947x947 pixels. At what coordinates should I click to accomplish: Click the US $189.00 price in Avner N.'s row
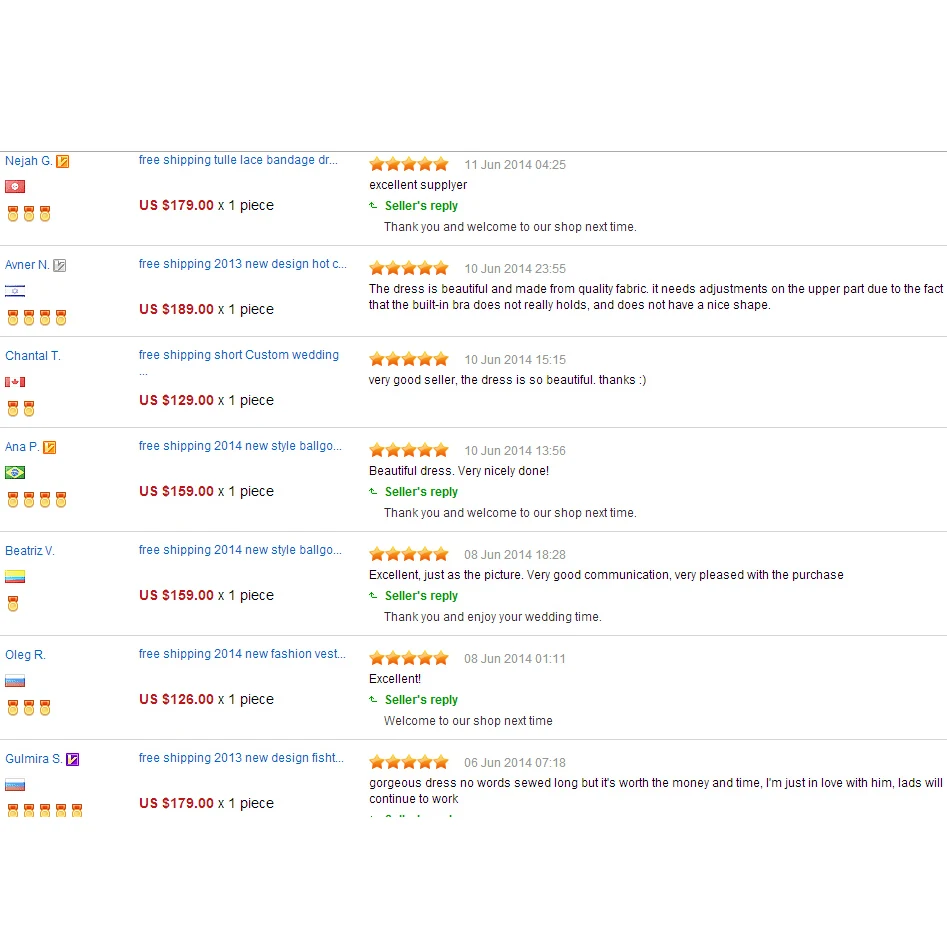click(x=176, y=310)
